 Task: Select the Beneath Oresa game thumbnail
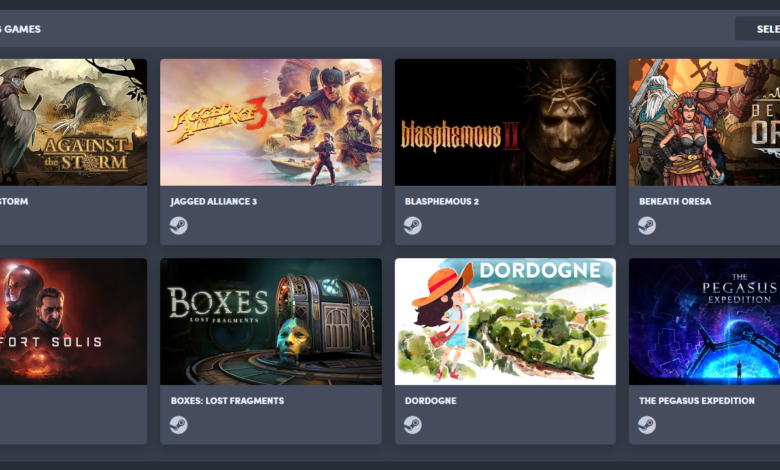(x=704, y=122)
